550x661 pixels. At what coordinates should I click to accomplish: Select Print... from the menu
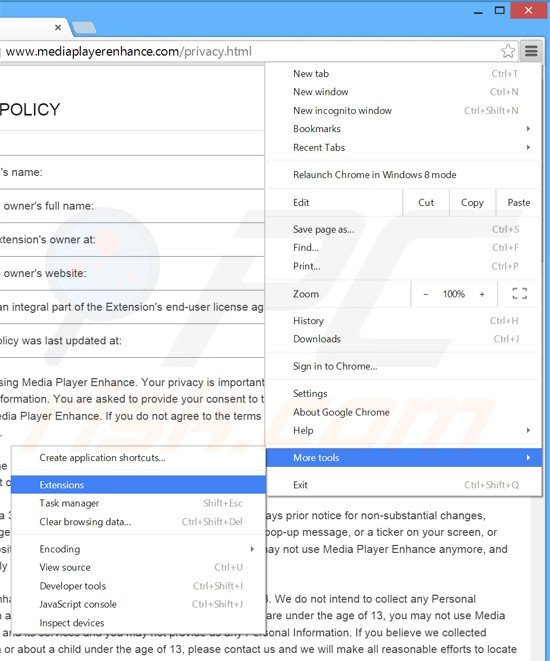pyautogui.click(x=404, y=266)
